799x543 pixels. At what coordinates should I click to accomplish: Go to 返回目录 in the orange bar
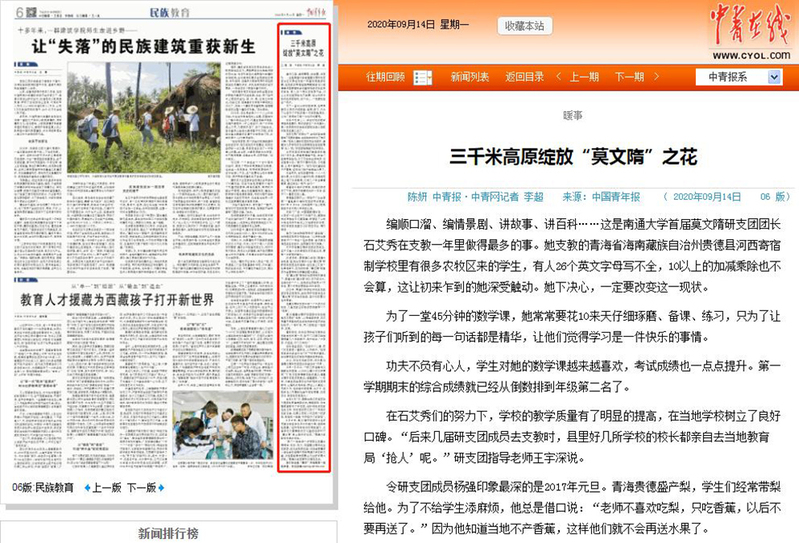coord(524,77)
